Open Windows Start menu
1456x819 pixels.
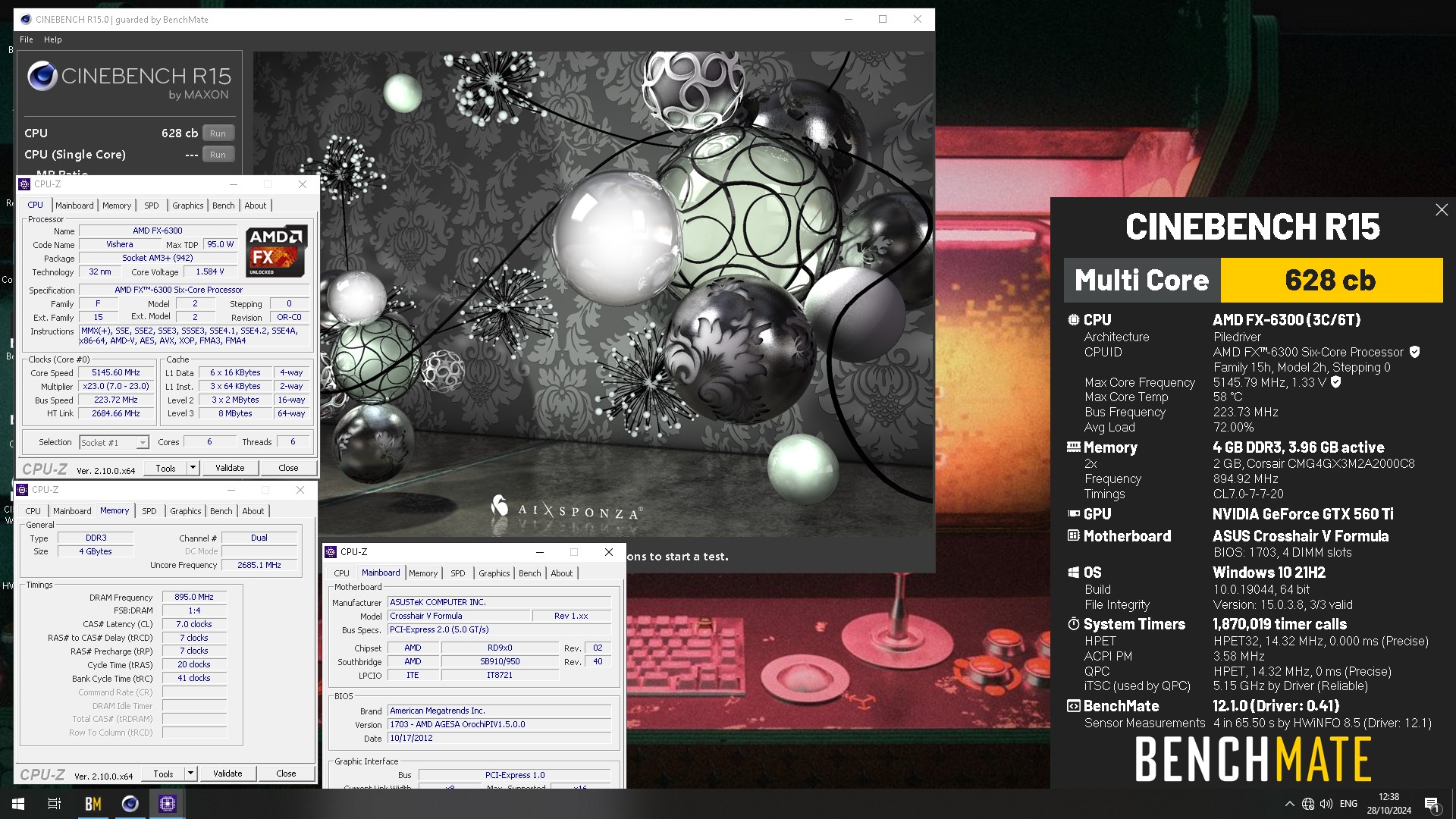[x=18, y=804]
